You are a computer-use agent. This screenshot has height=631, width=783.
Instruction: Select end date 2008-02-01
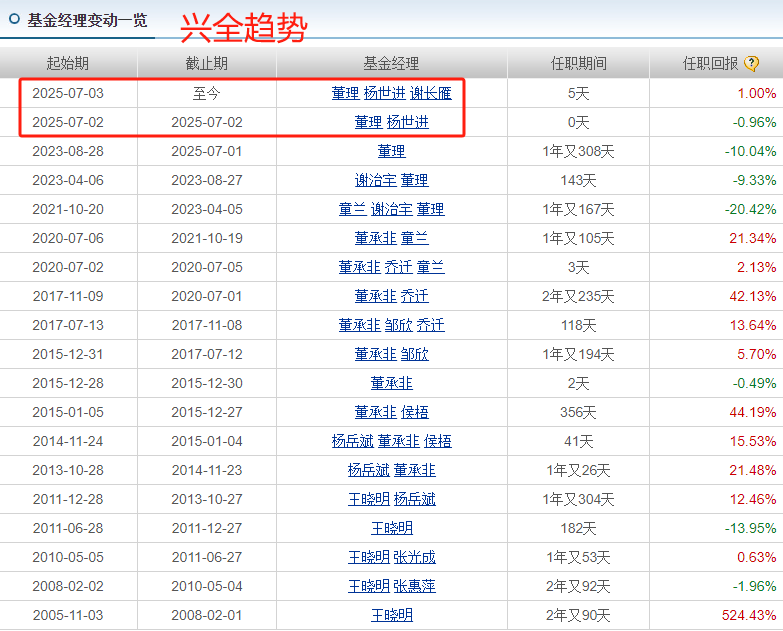[x=207, y=615]
